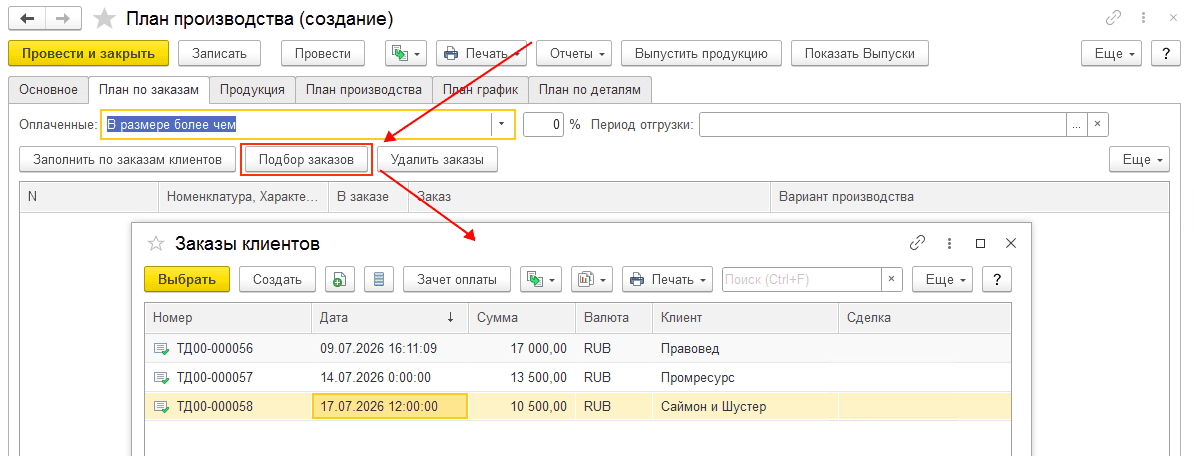Click Провести и закрыть button

tap(88, 54)
